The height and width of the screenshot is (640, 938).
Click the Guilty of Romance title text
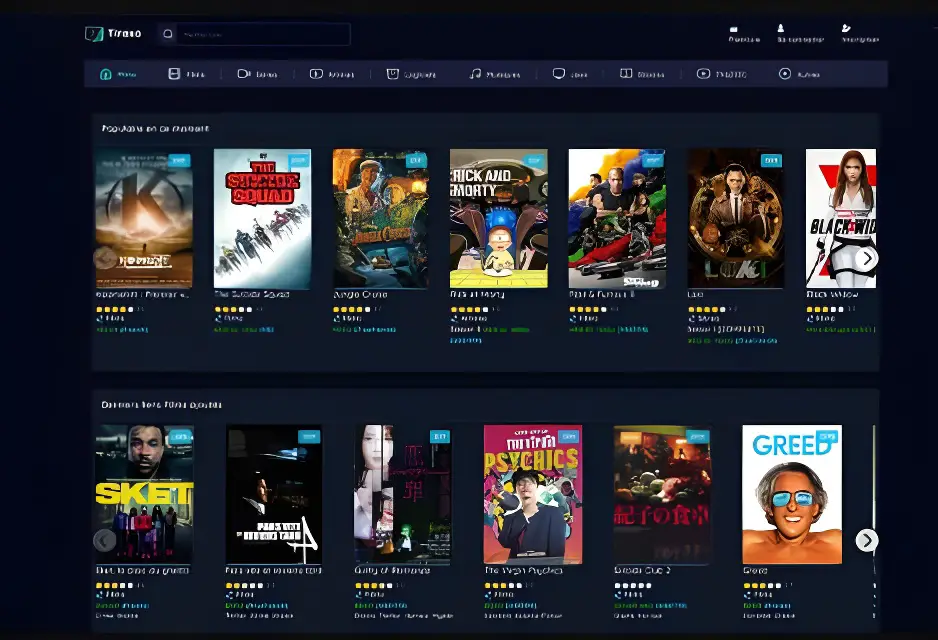coord(392,571)
